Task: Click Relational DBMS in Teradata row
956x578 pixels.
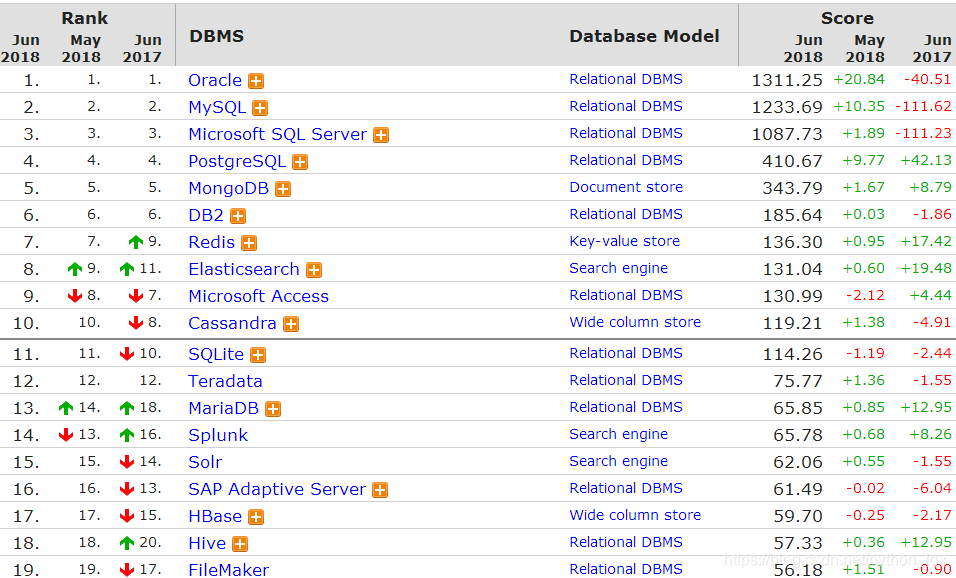Action: (626, 380)
